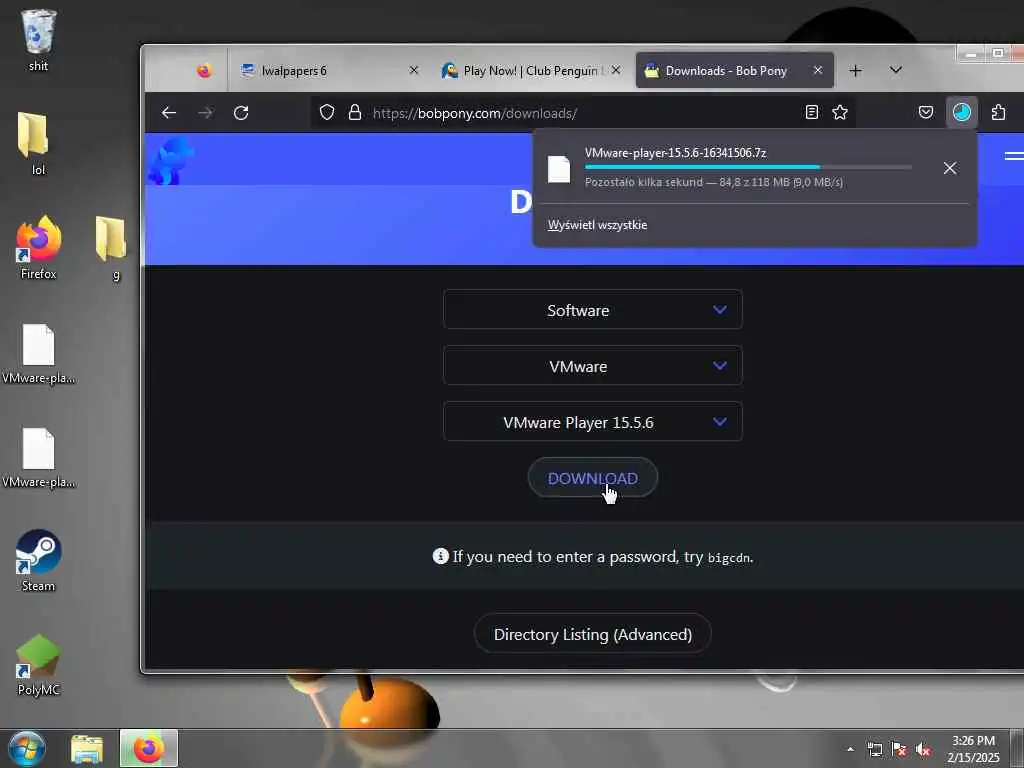Click Wyświetl wszystkie to show all downloads

tap(597, 225)
